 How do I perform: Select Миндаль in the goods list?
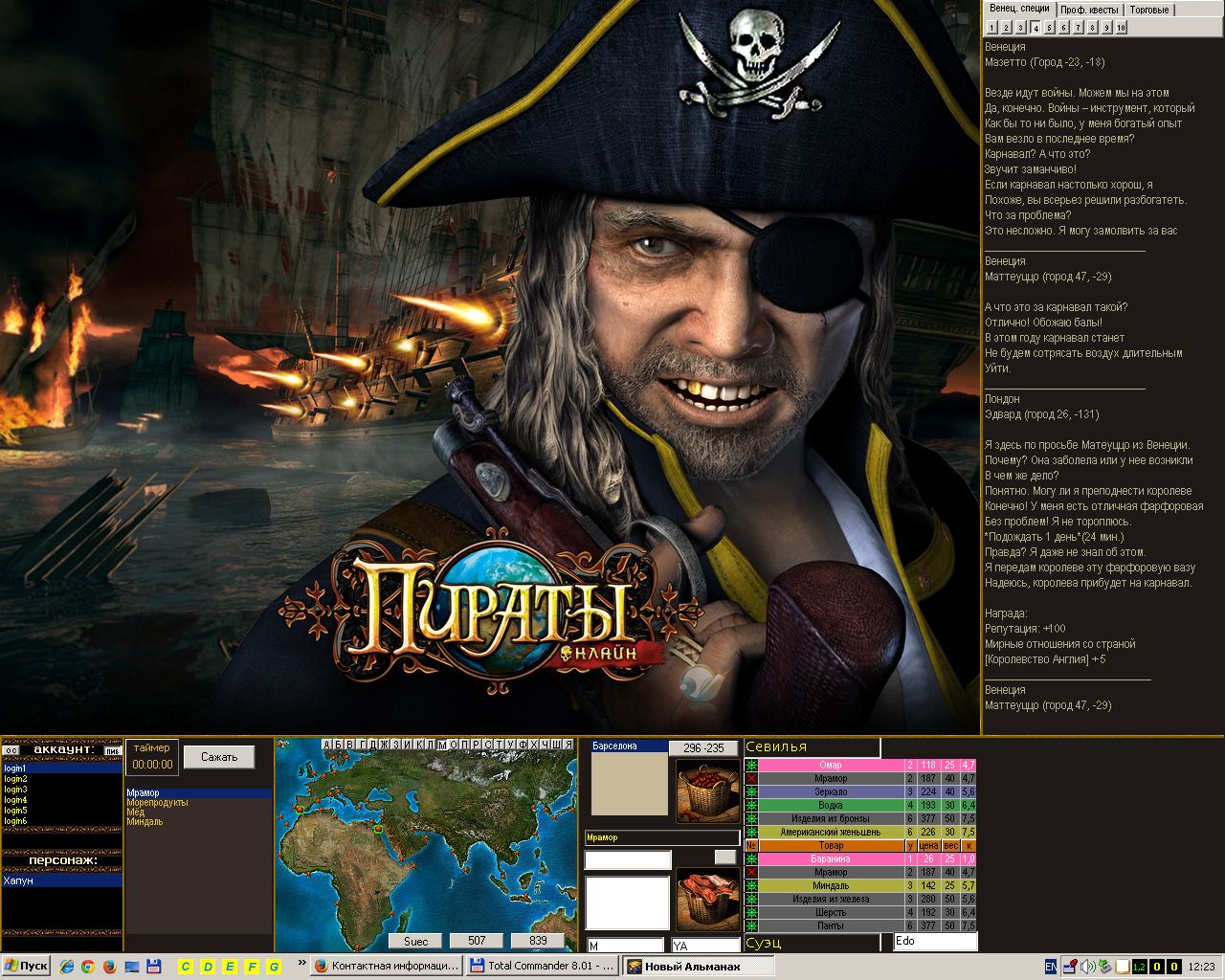tap(198, 822)
